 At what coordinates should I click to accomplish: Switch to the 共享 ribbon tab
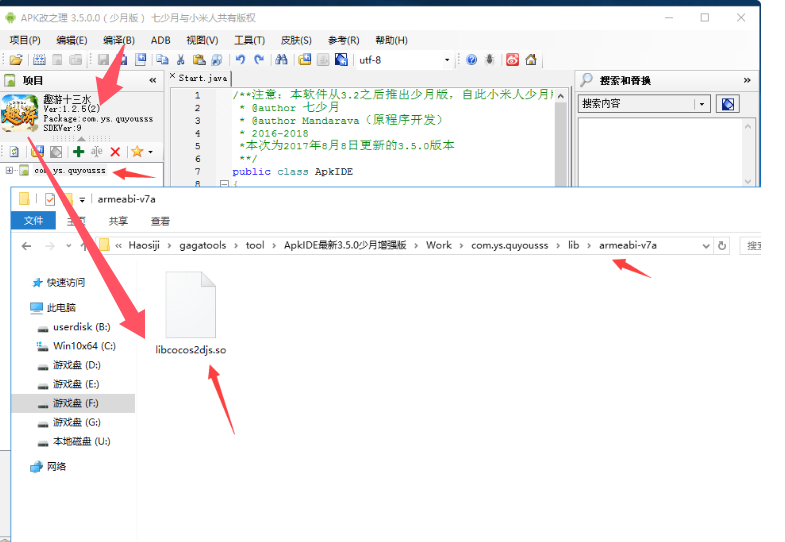coord(118,221)
